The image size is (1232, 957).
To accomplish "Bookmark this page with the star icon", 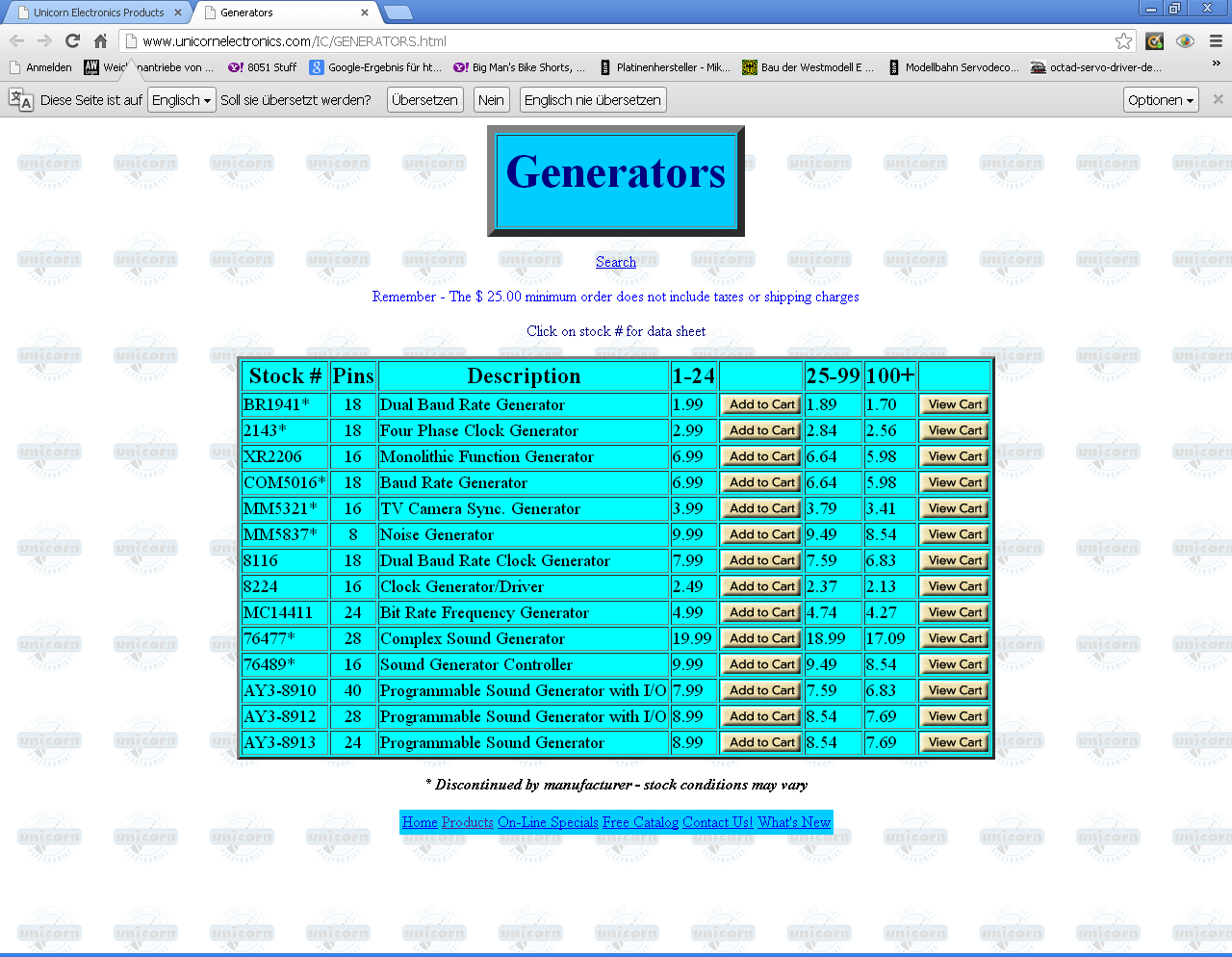I will tap(1123, 40).
